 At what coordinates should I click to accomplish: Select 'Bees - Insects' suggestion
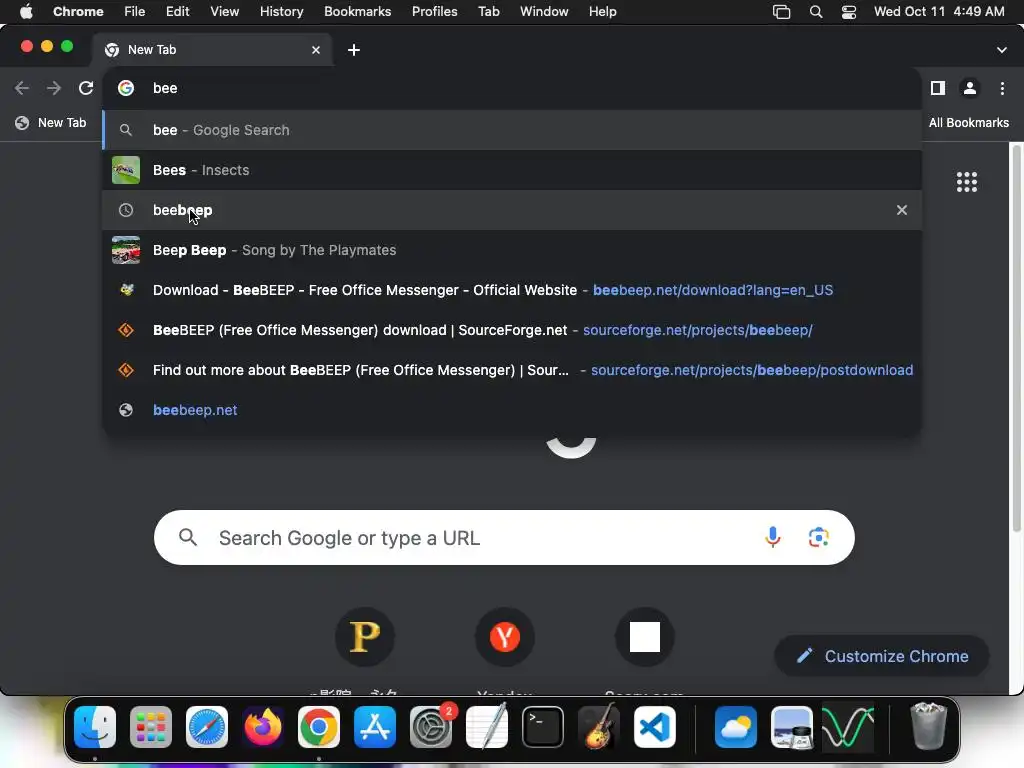point(512,170)
